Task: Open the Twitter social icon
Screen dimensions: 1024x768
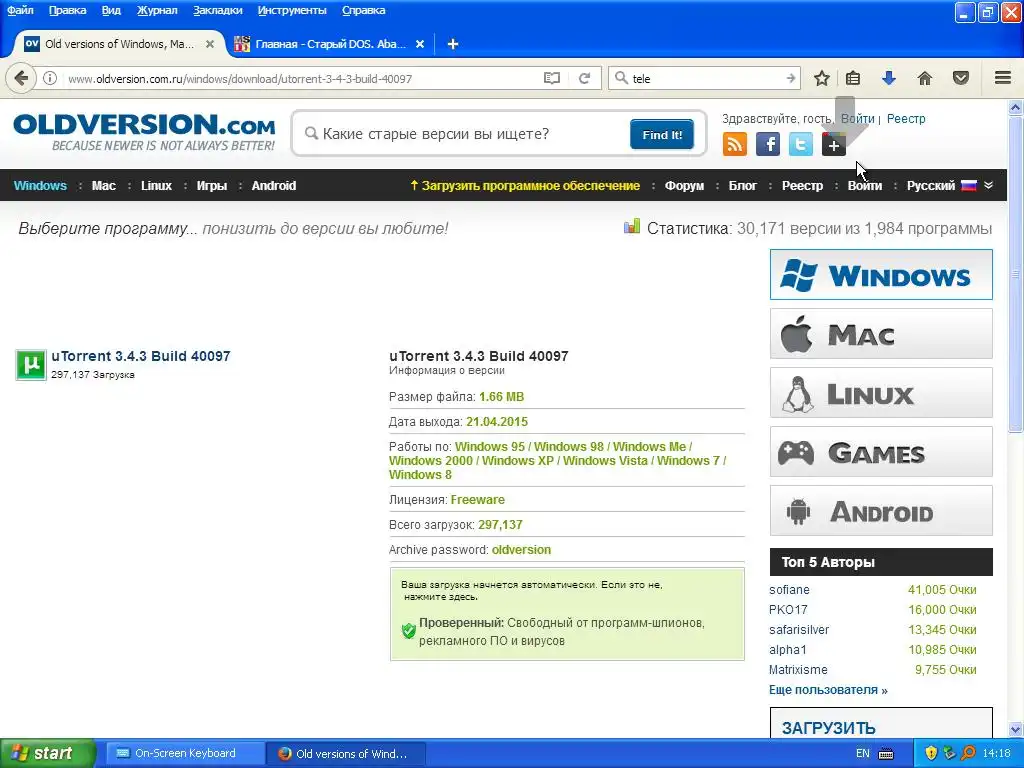Action: click(801, 144)
